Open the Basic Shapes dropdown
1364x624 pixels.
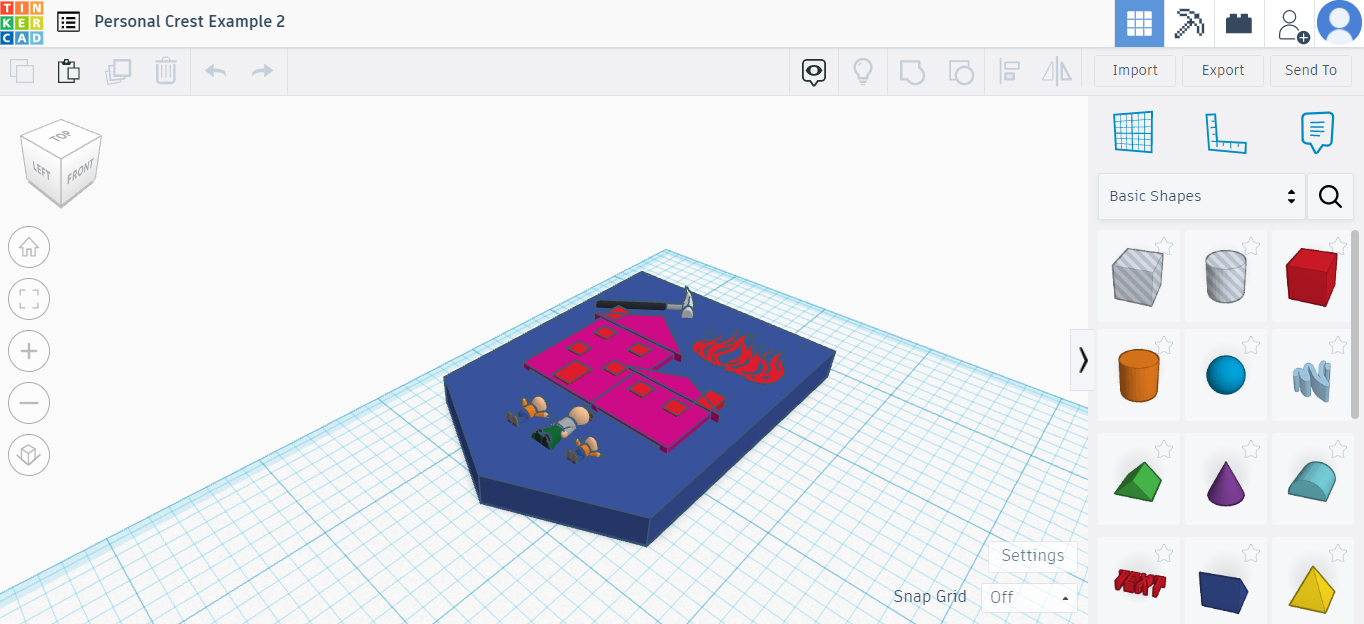pos(1201,196)
